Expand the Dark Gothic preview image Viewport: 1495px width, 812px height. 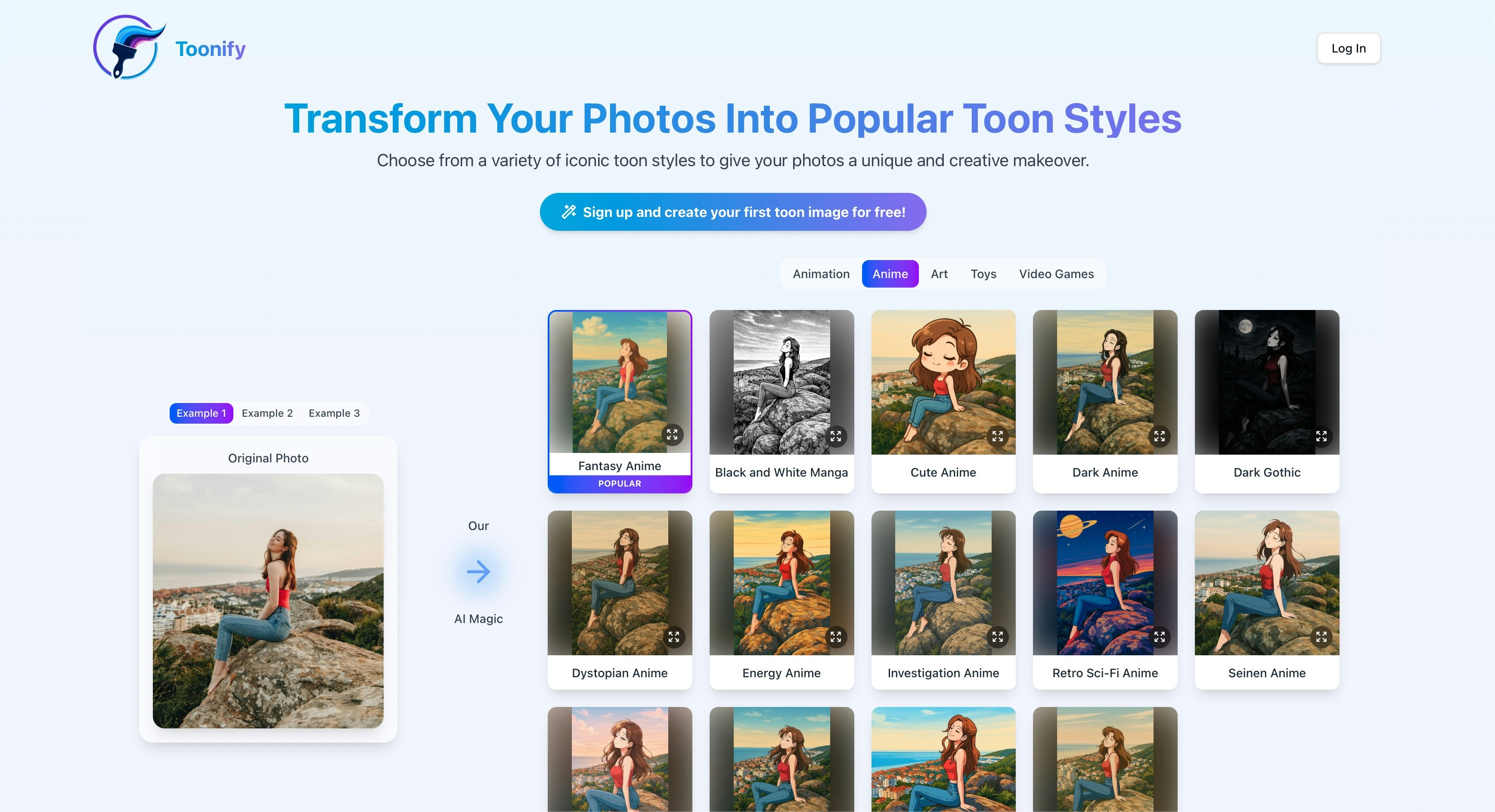pyautogui.click(x=1321, y=436)
